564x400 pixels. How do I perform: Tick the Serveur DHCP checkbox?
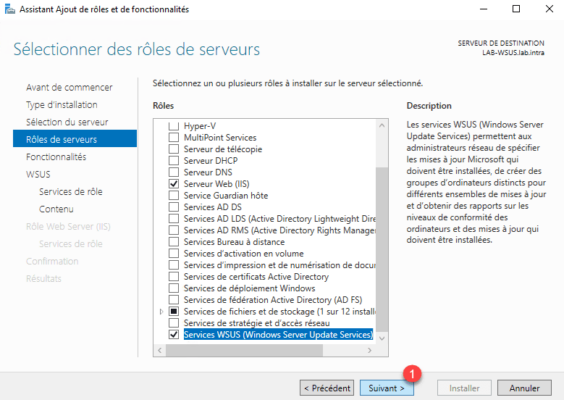[x=174, y=160]
